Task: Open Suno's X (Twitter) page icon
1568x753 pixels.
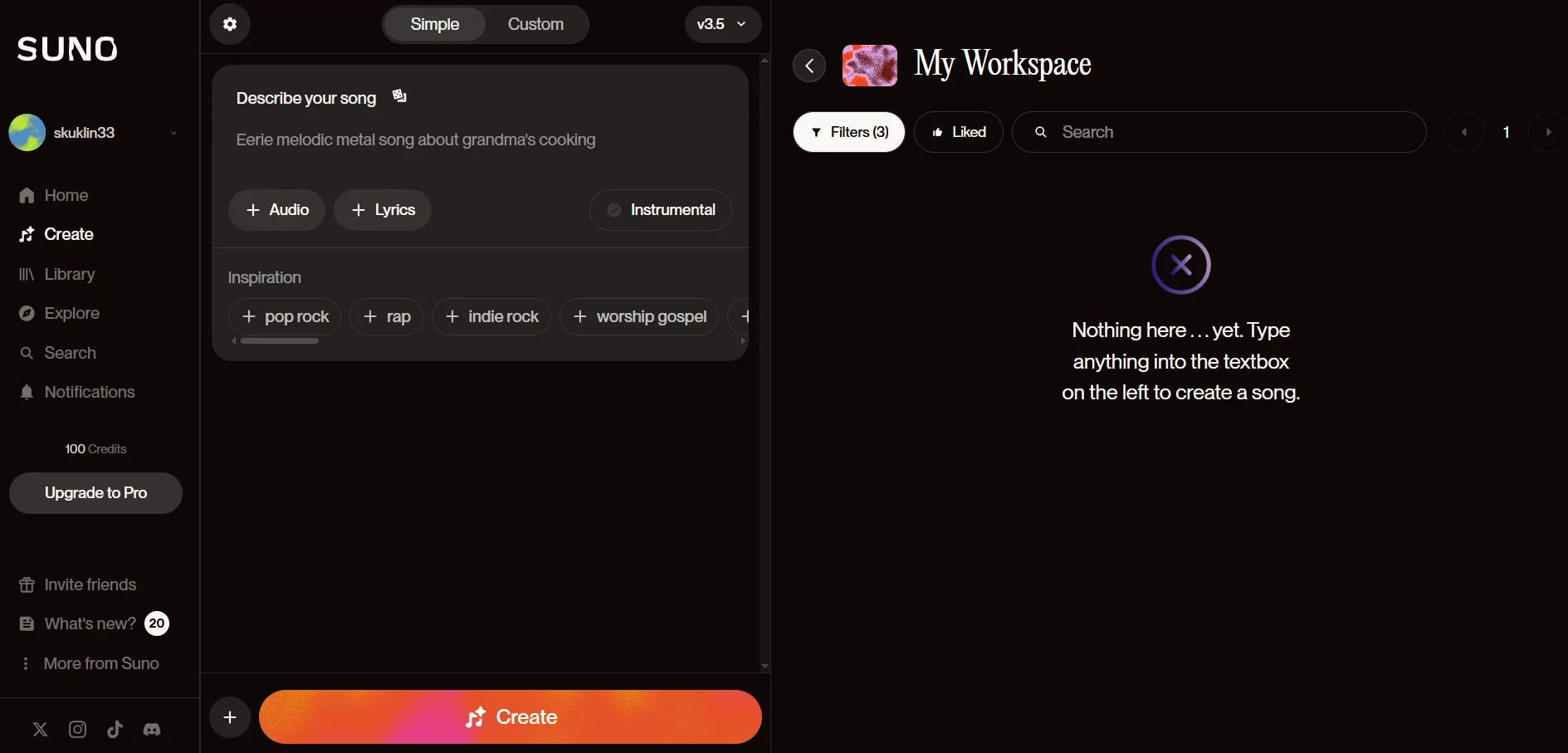Action: (x=40, y=729)
